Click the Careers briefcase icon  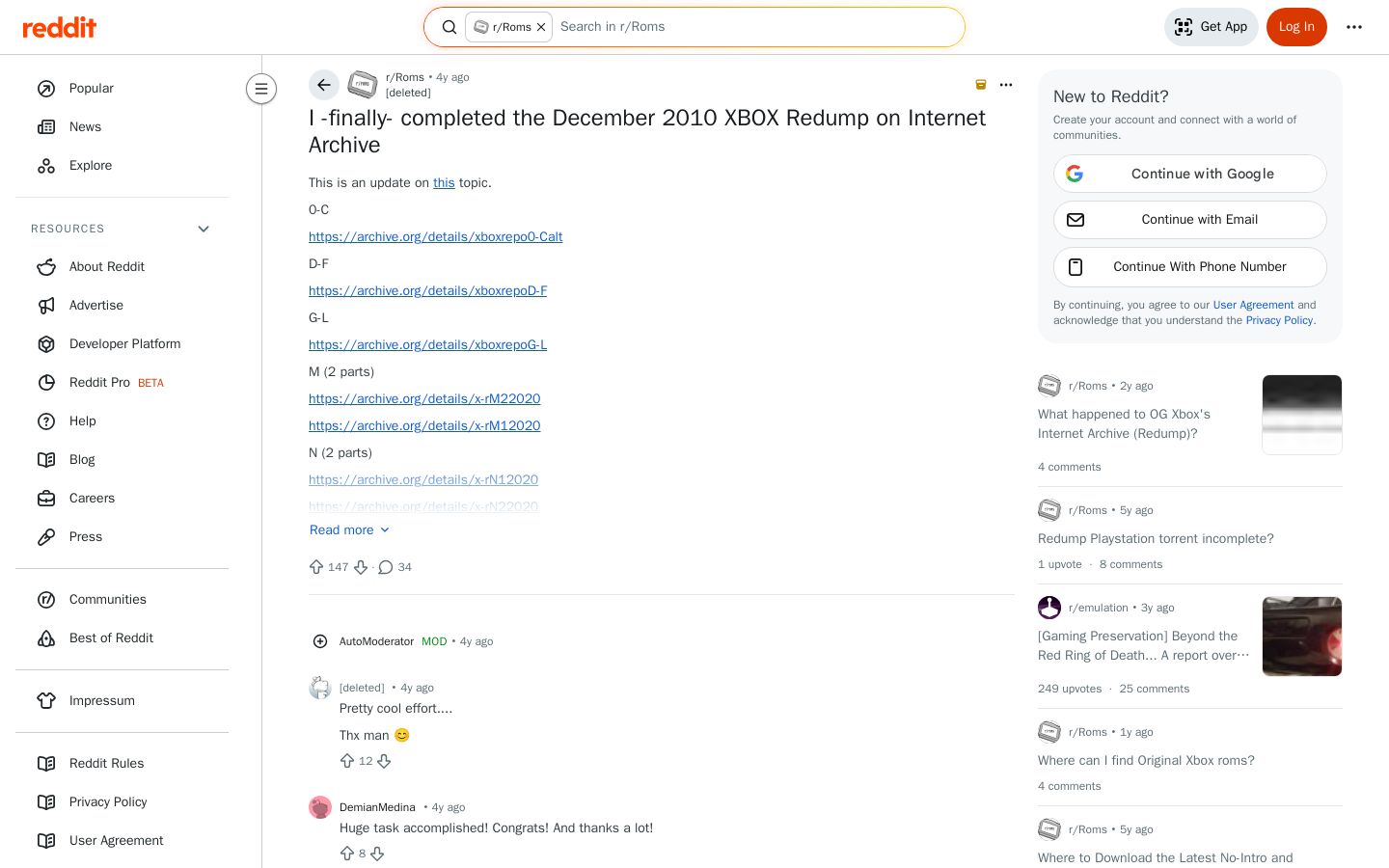(46, 499)
